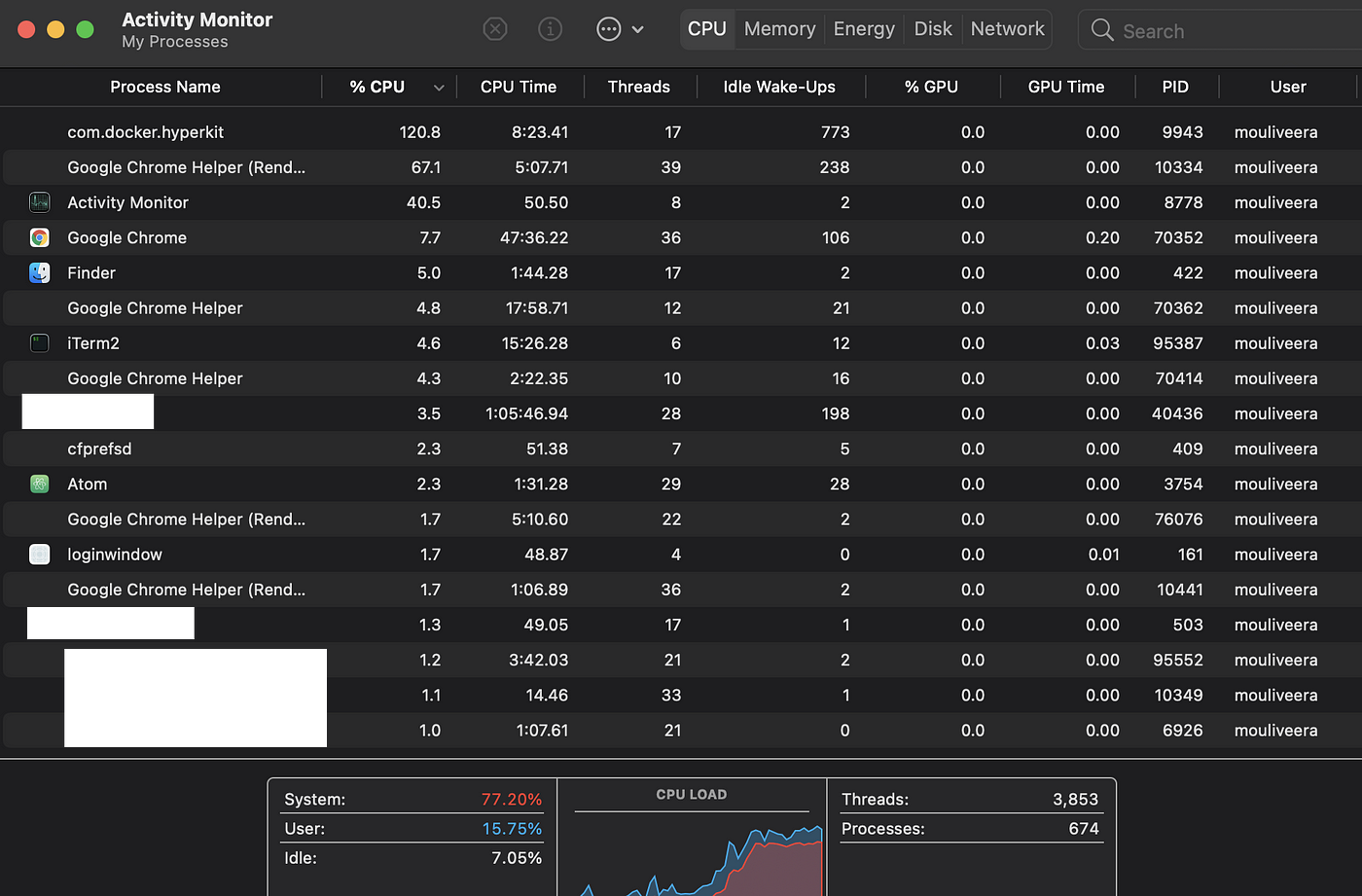Toggle sort direction arrow in % CPU header

pyautogui.click(x=439, y=88)
